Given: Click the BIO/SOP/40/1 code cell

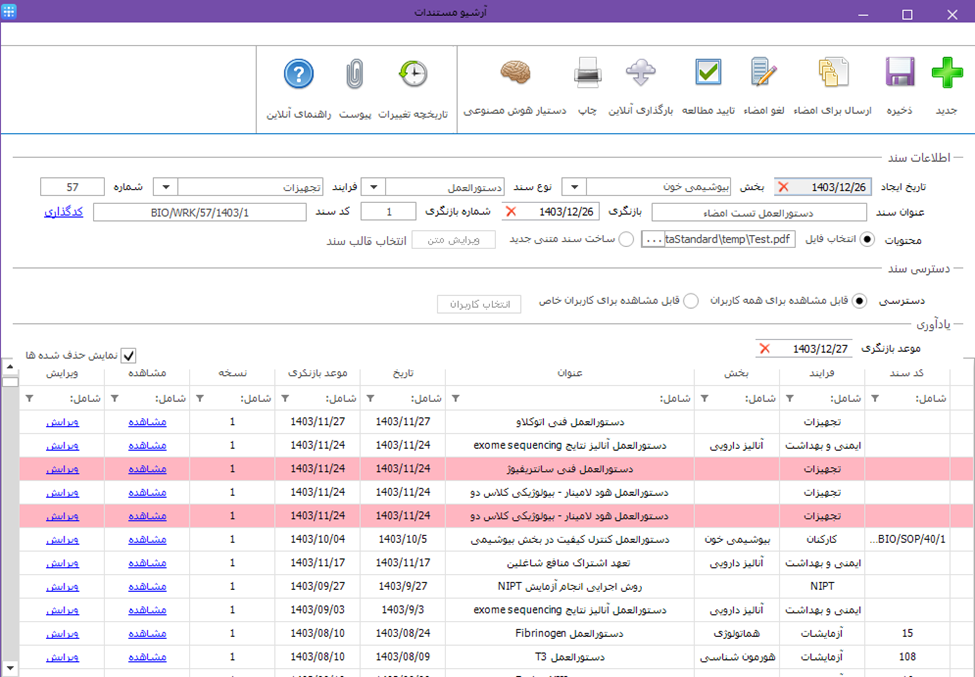Looking at the screenshot, I should (x=907, y=540).
